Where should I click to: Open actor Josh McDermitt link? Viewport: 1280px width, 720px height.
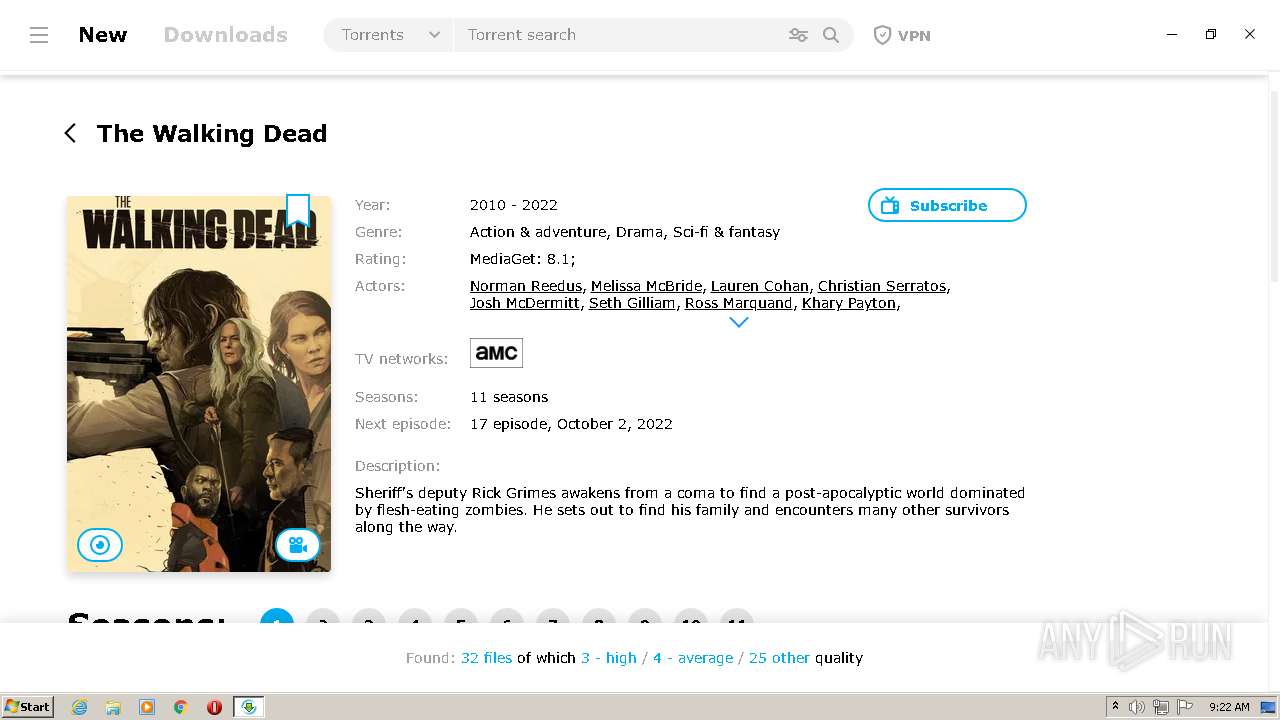coord(525,303)
